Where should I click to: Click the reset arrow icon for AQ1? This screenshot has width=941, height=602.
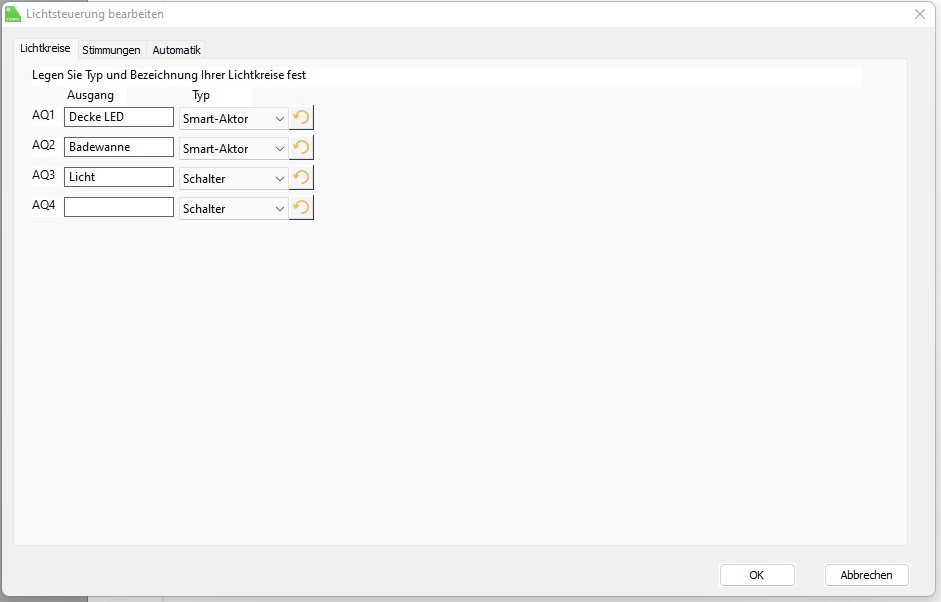click(x=301, y=118)
